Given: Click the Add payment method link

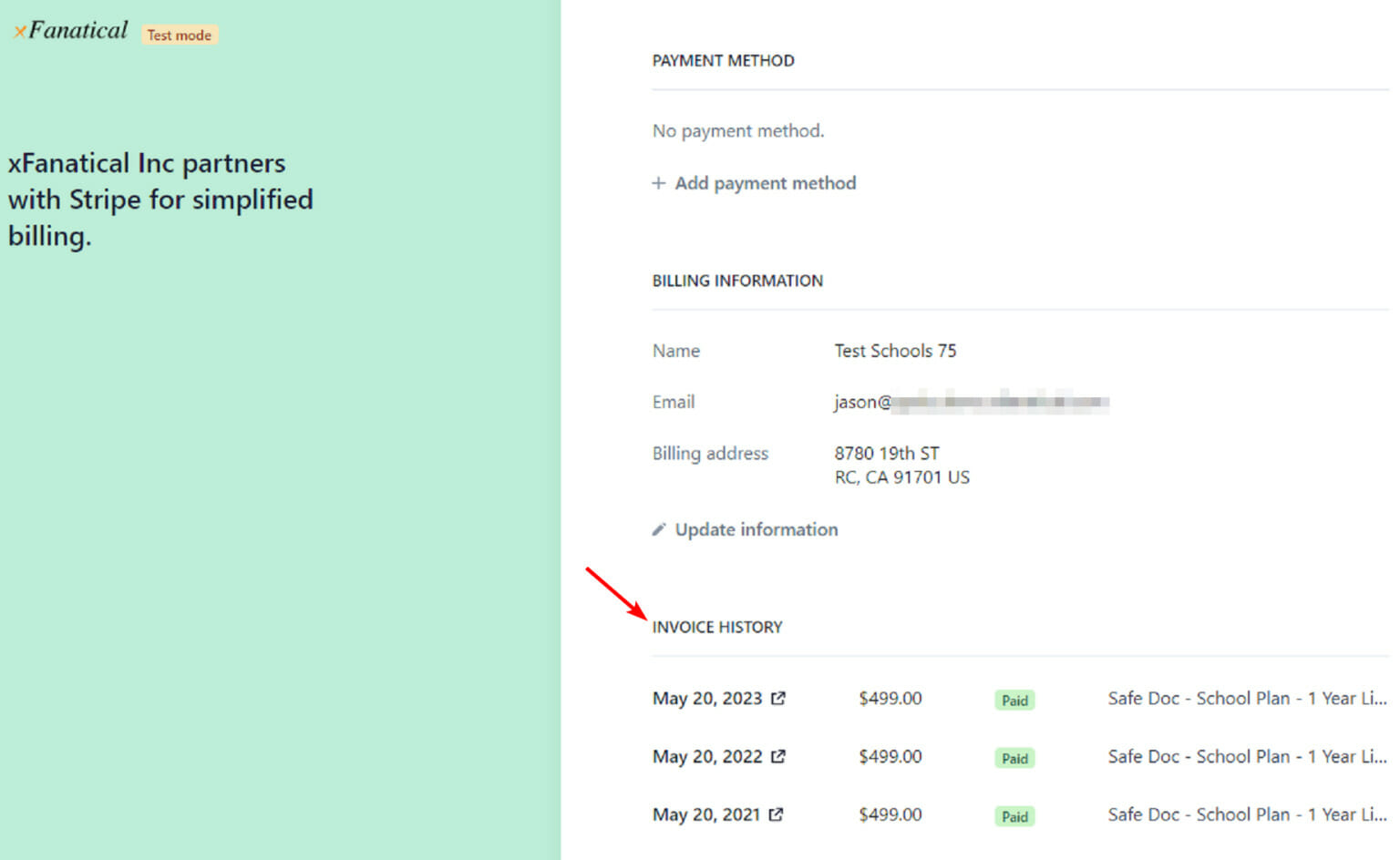Looking at the screenshot, I should click(x=766, y=182).
